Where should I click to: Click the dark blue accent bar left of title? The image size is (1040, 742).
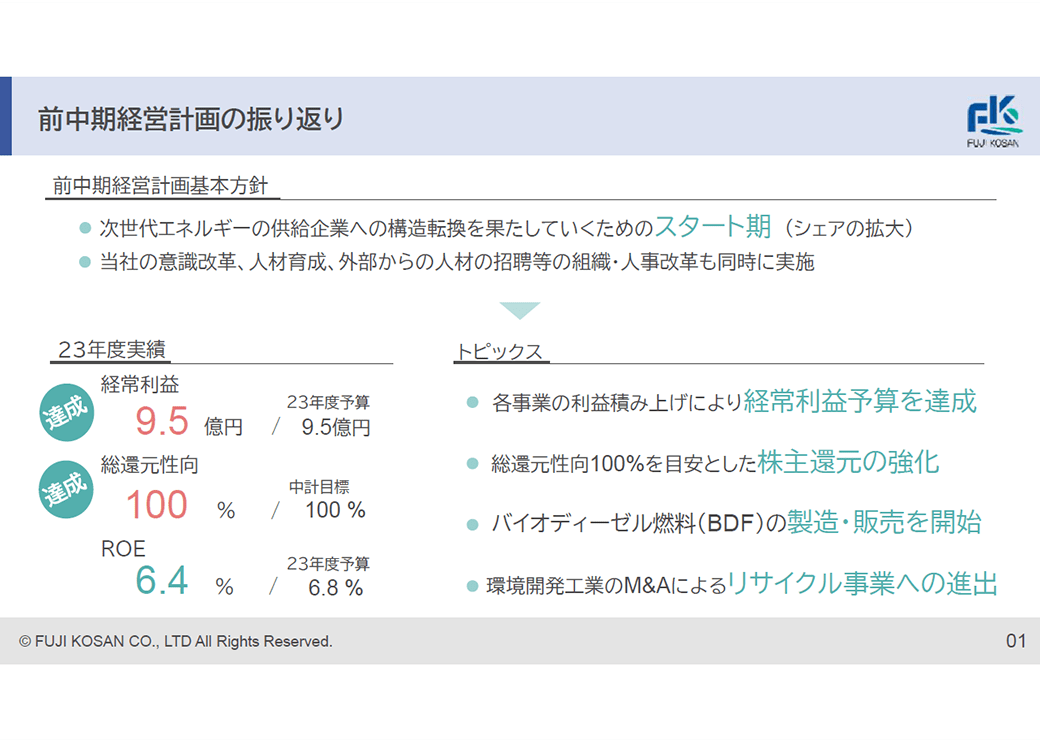(x=6, y=116)
